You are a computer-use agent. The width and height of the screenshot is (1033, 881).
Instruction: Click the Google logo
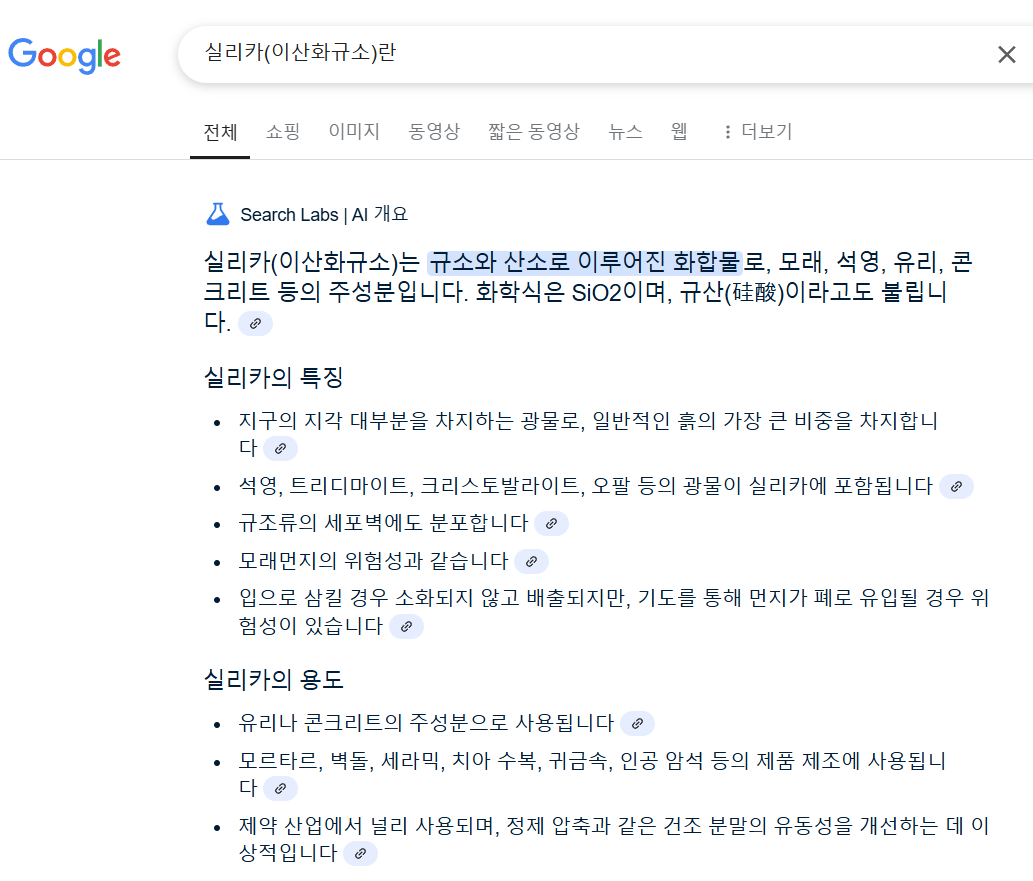64,55
